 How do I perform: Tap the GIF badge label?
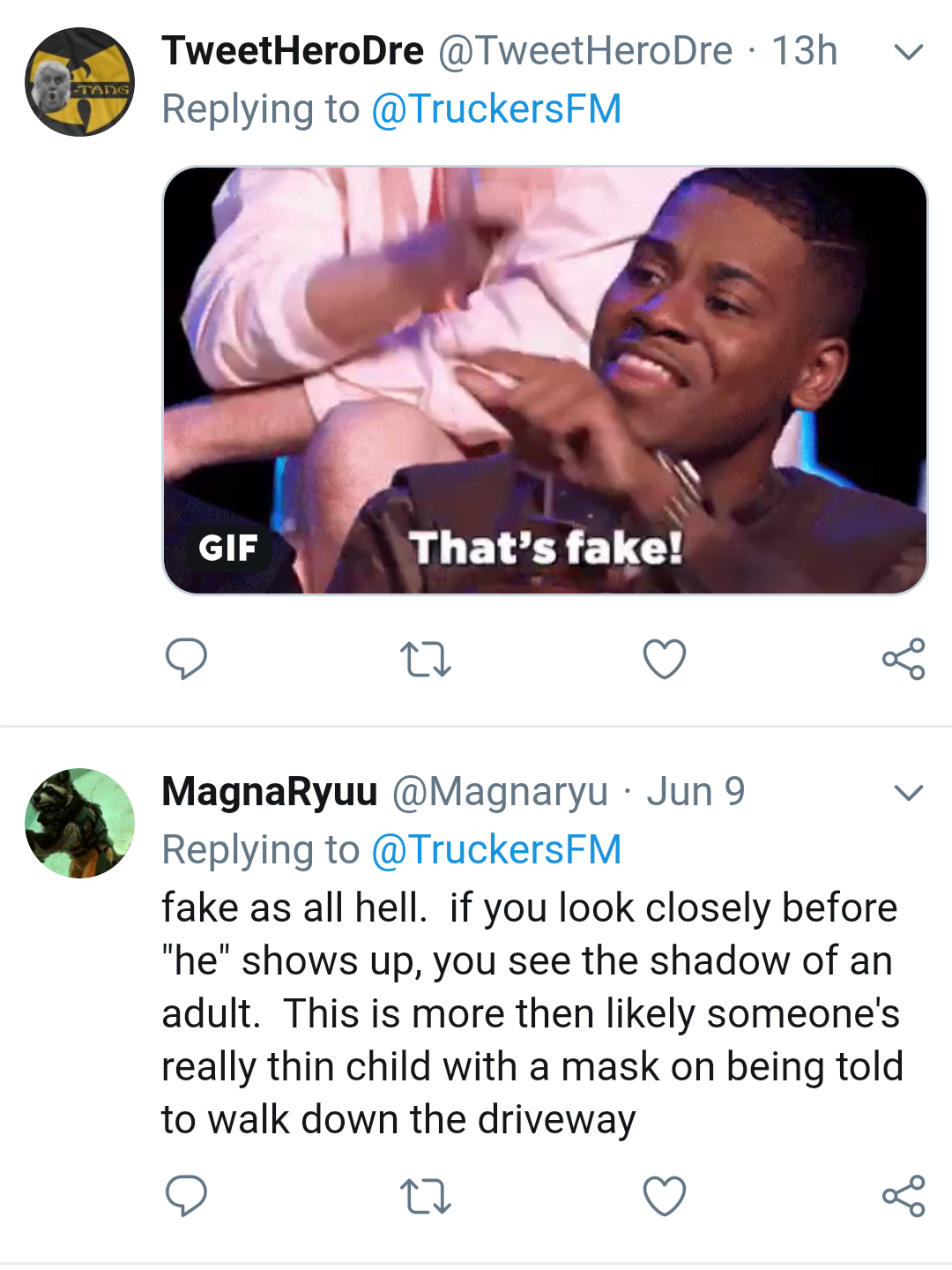tap(228, 548)
